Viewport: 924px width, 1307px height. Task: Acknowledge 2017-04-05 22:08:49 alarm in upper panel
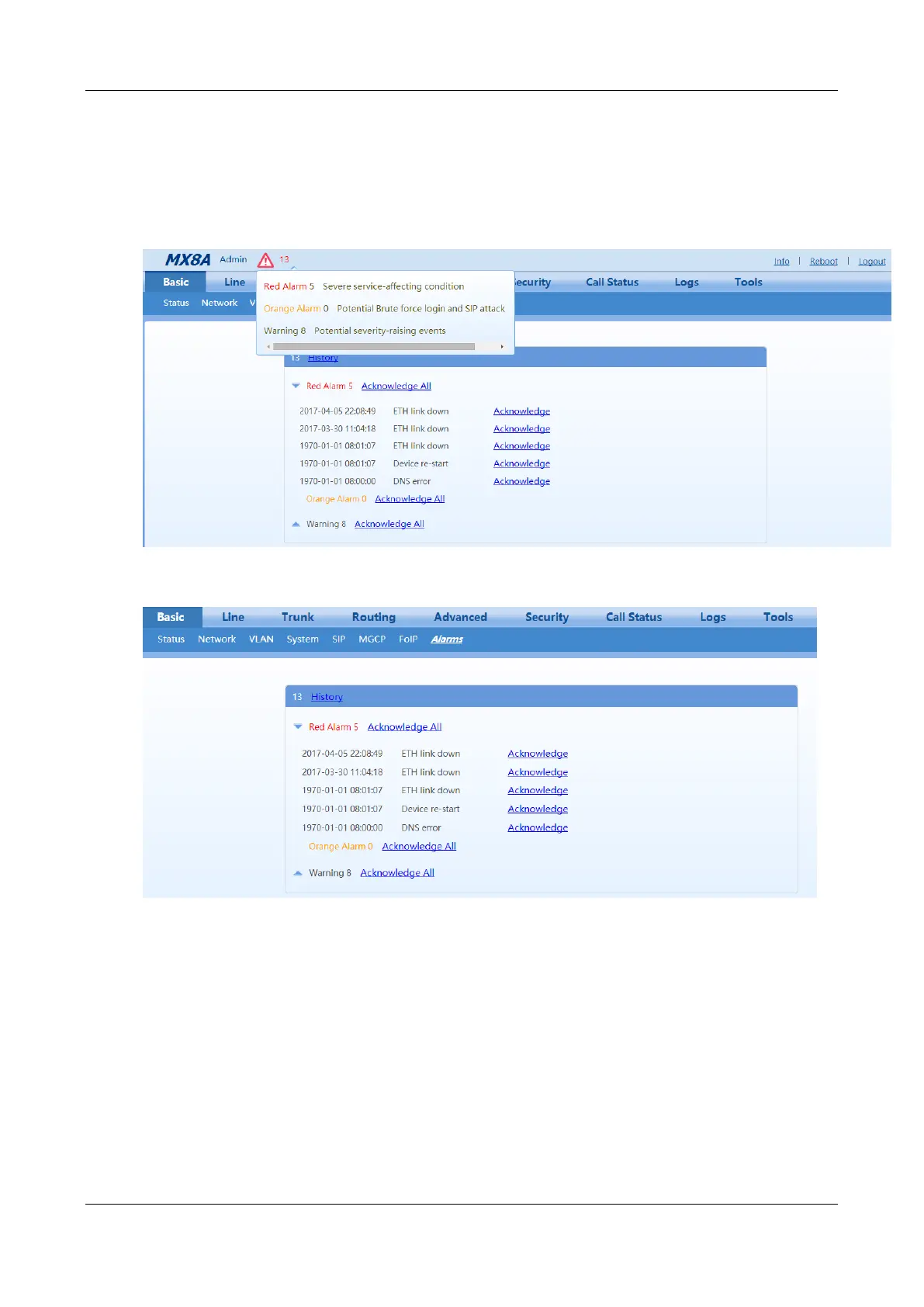pyautogui.click(x=521, y=411)
